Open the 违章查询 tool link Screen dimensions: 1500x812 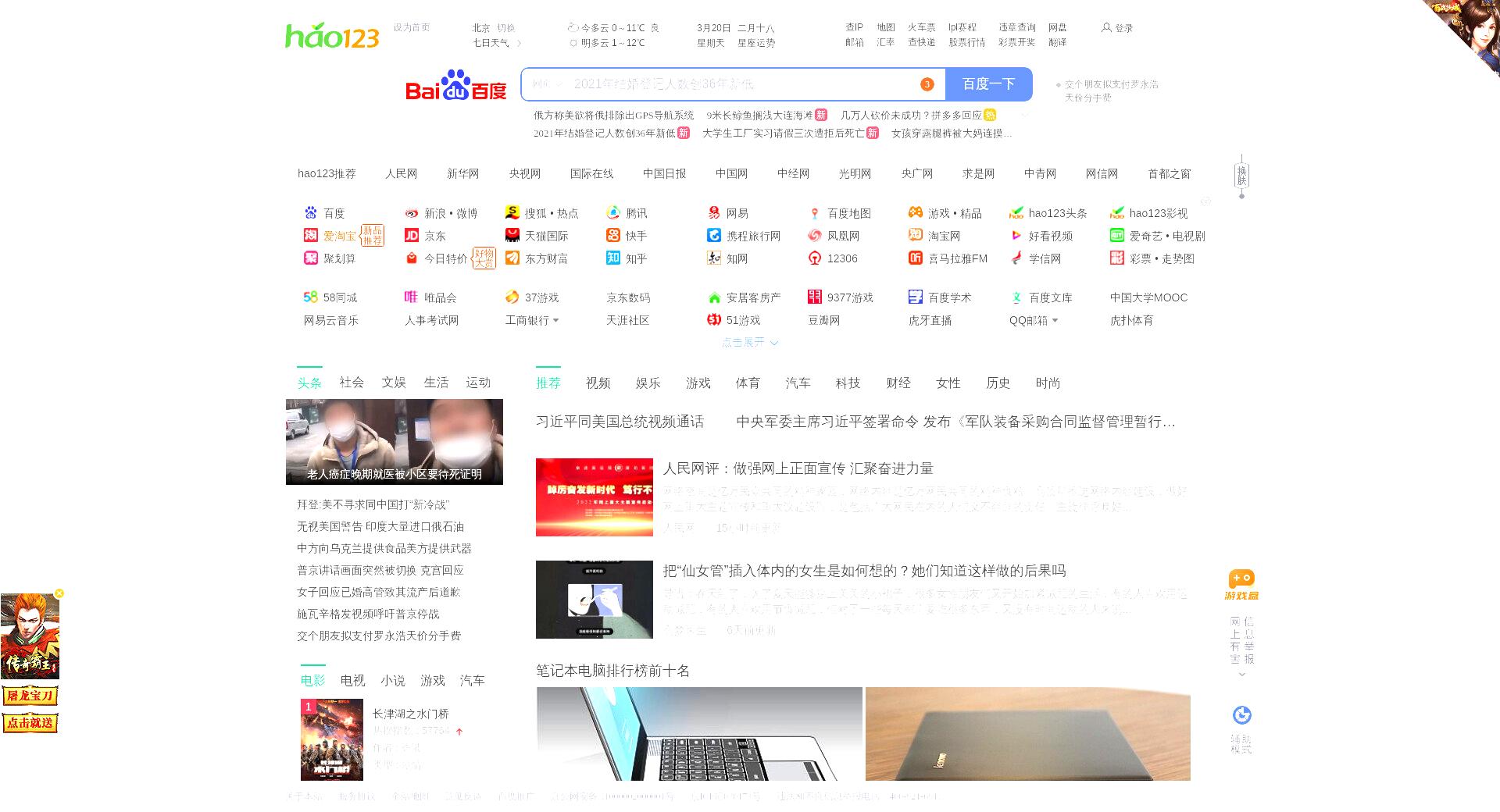(1017, 27)
